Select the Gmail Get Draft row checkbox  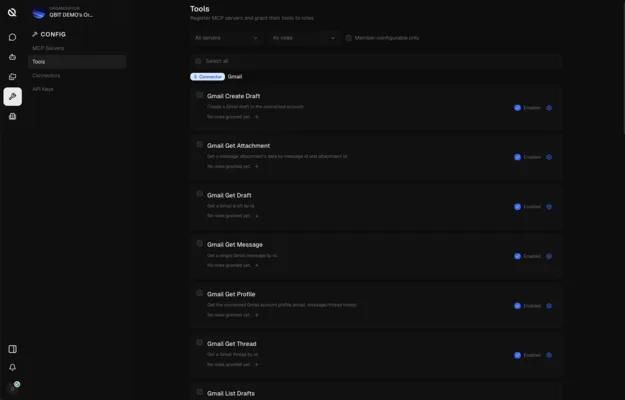[200, 194]
